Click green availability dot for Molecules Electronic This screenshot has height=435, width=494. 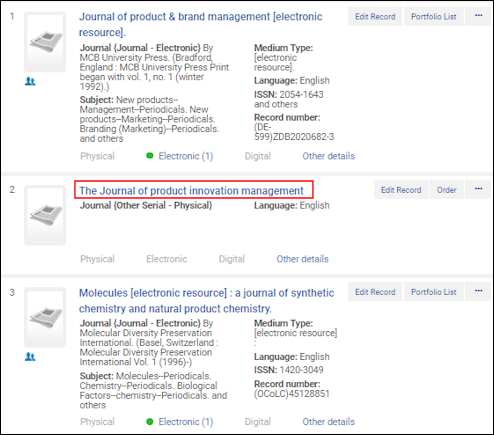point(150,421)
